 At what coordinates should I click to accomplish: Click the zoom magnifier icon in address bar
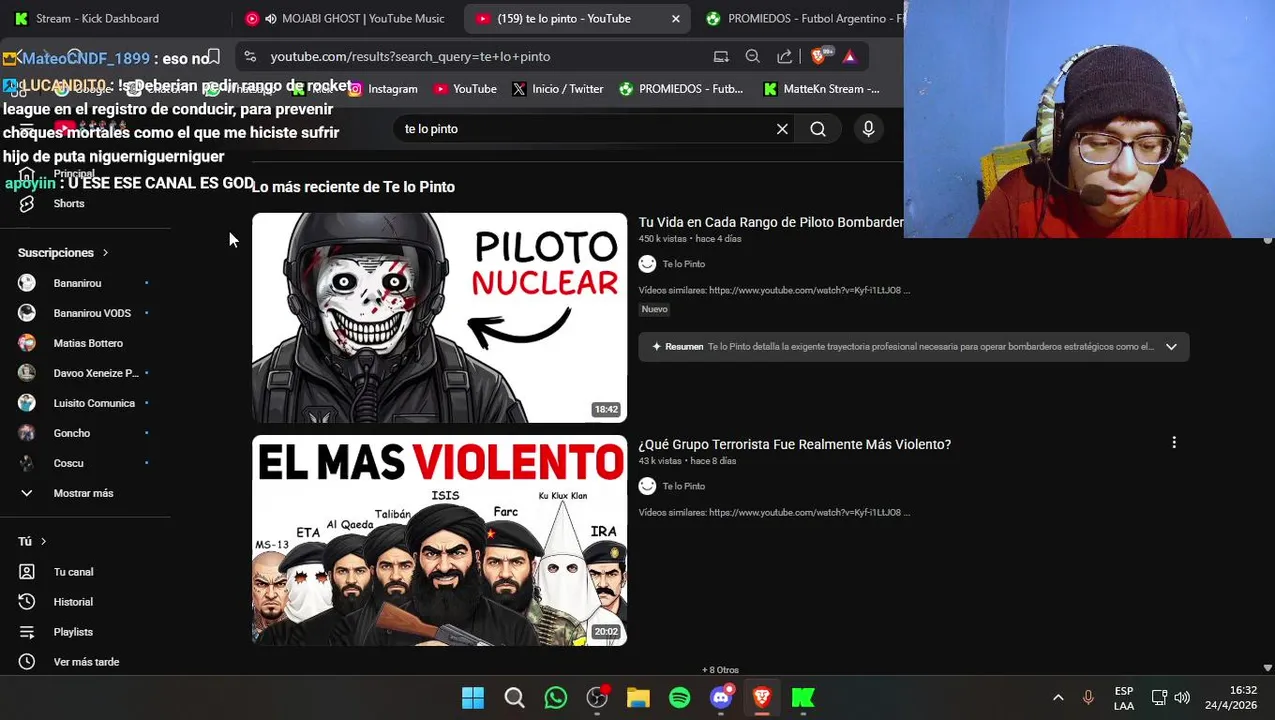point(752,57)
